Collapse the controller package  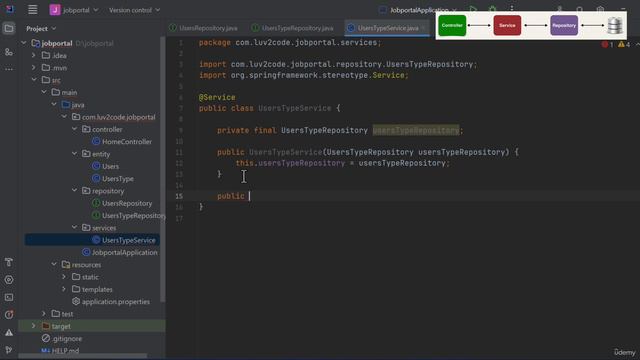[x=75, y=129]
